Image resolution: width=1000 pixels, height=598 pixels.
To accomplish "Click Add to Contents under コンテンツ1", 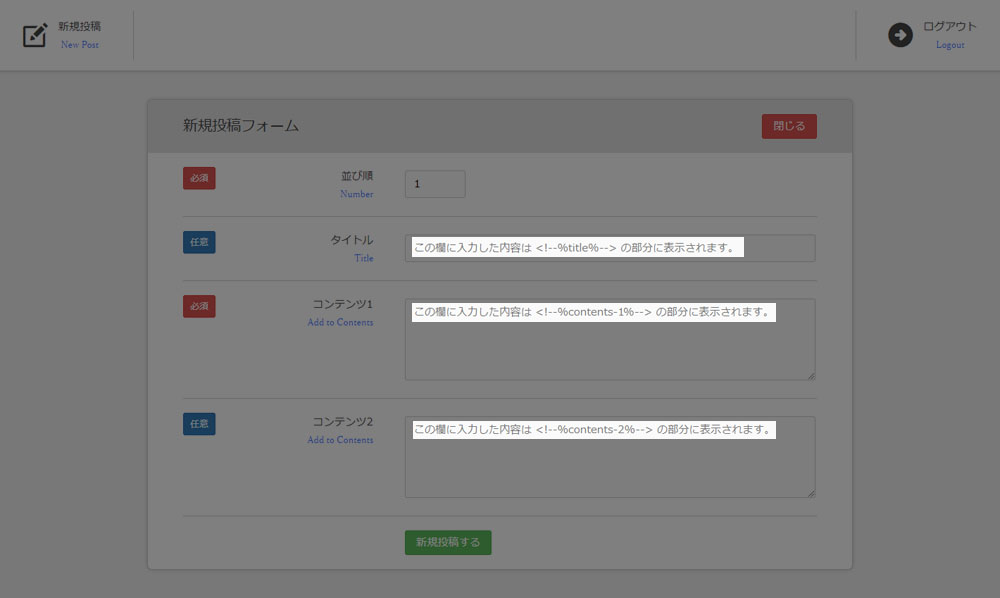I will point(341,322).
